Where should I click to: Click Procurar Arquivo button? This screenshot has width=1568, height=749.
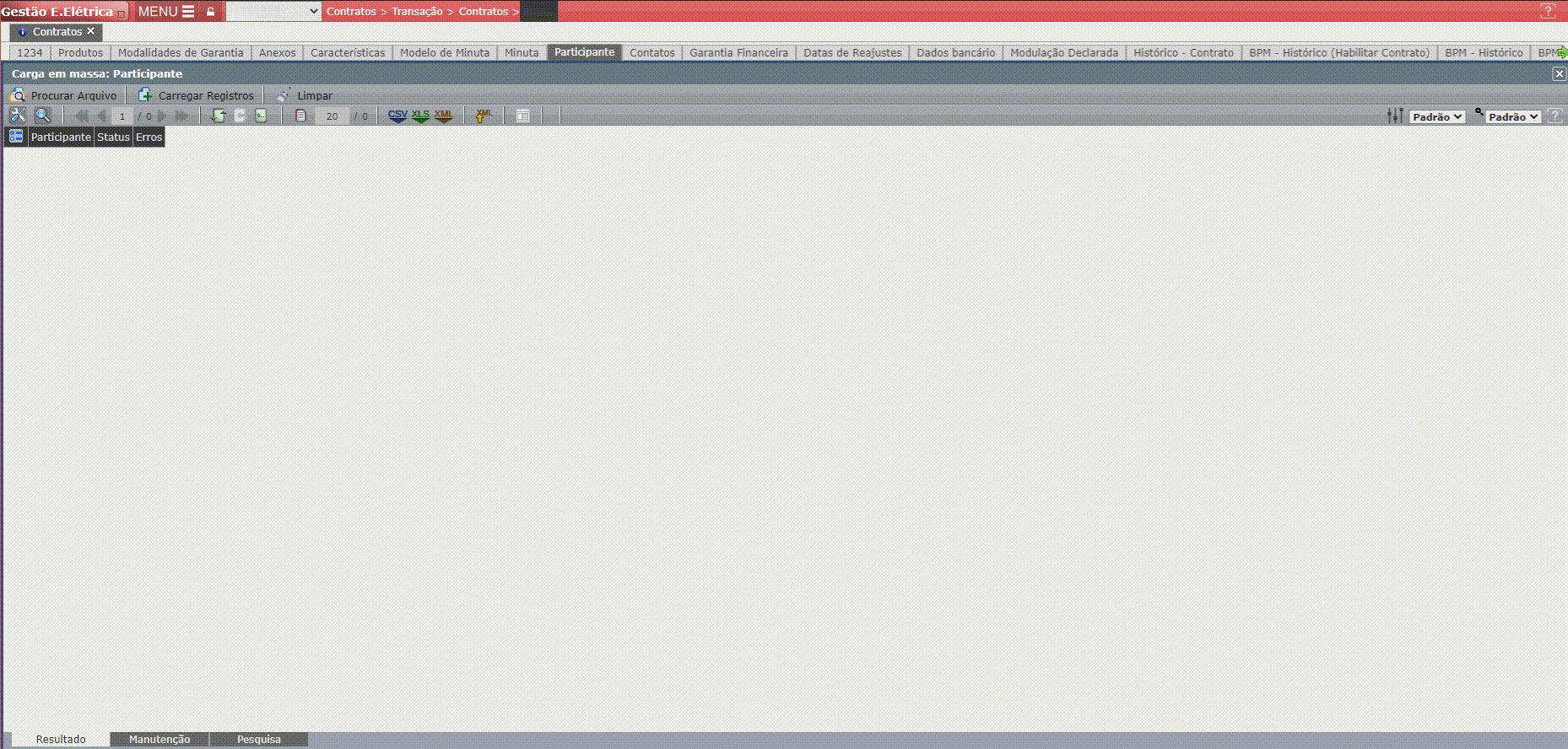click(x=63, y=95)
